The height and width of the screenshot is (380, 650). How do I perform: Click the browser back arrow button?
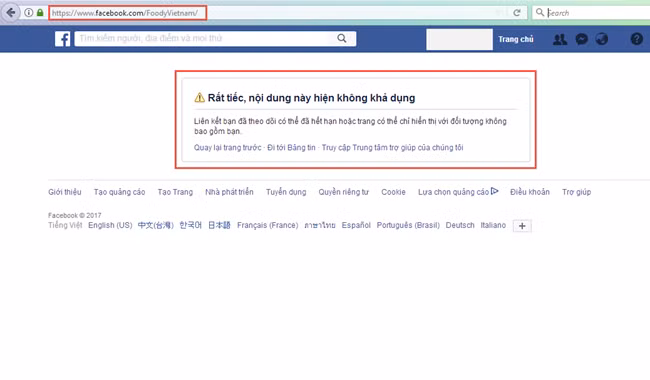(11, 12)
